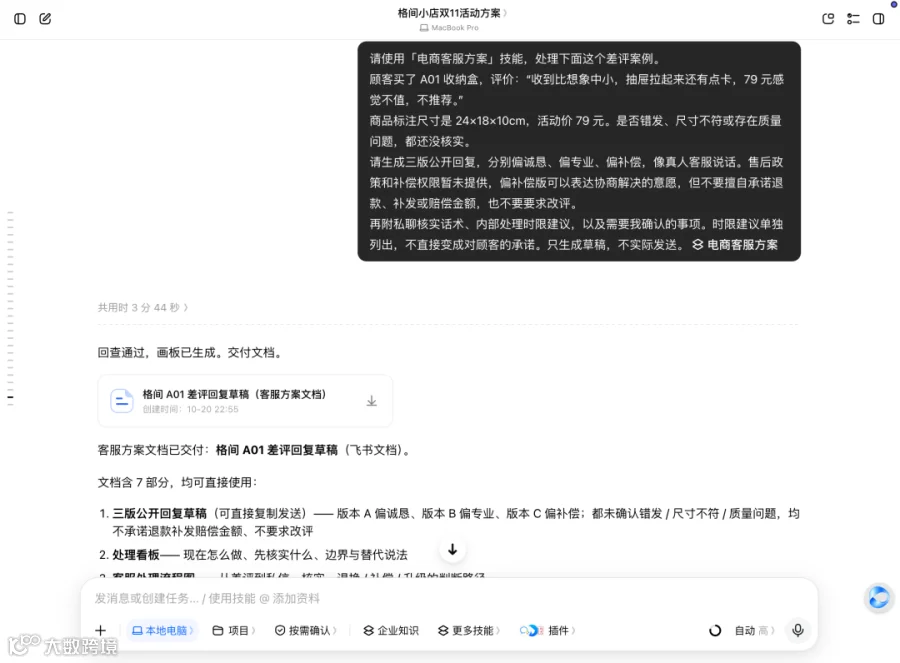
Task: Open the 自动 高 model dropdown
Action: [755, 630]
